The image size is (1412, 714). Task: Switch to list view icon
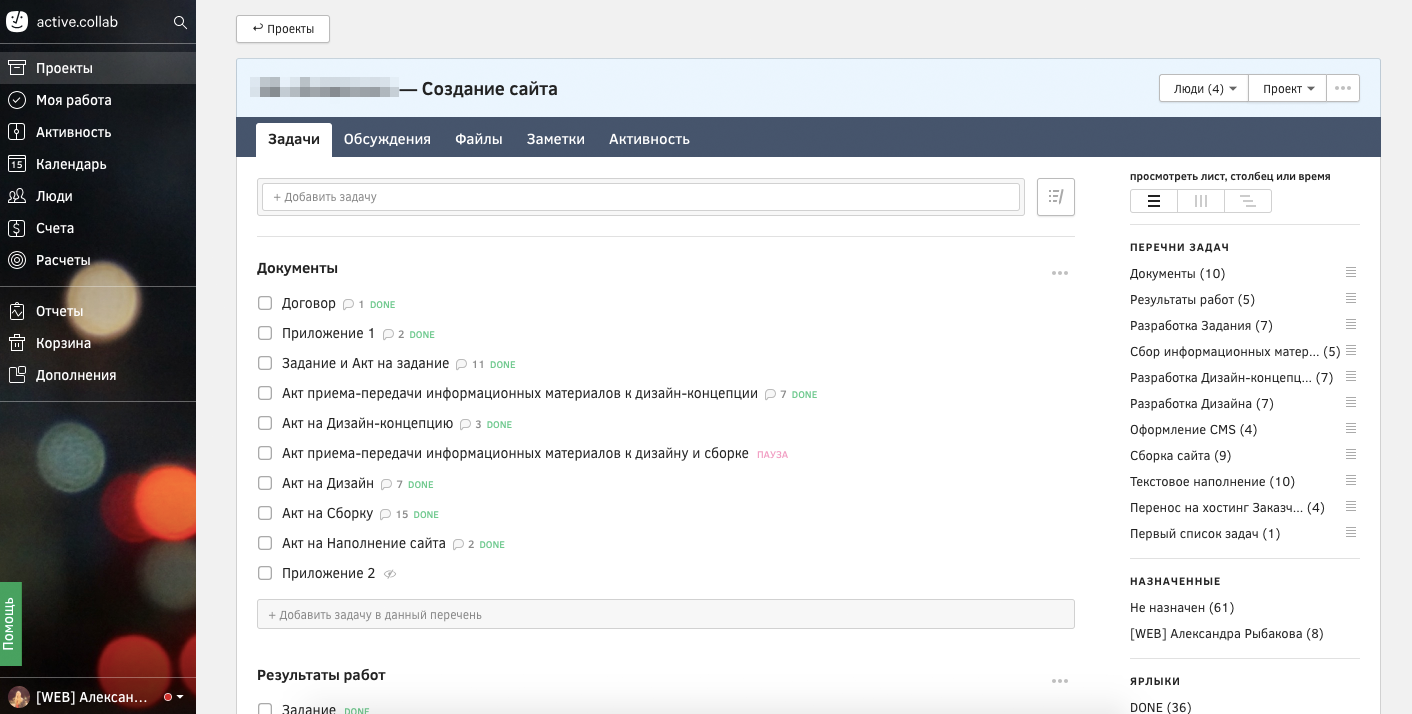pos(1154,201)
